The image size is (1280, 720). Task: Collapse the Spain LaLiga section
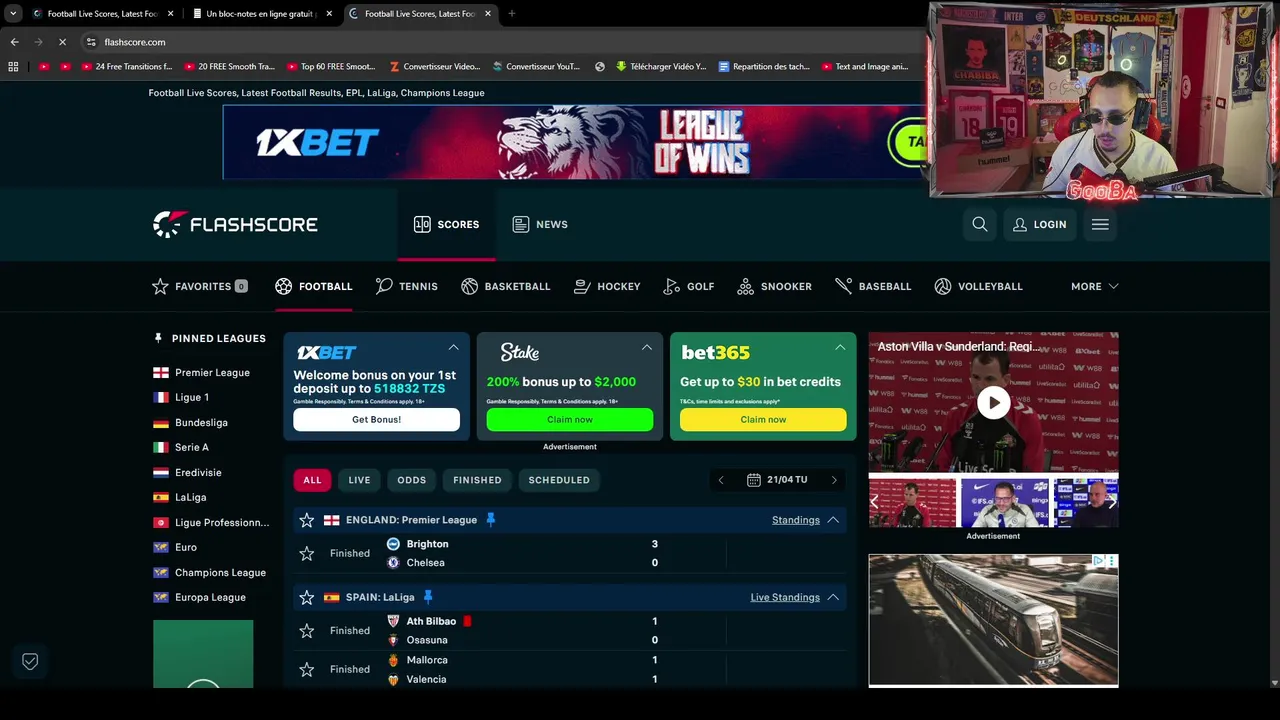pyautogui.click(x=833, y=597)
